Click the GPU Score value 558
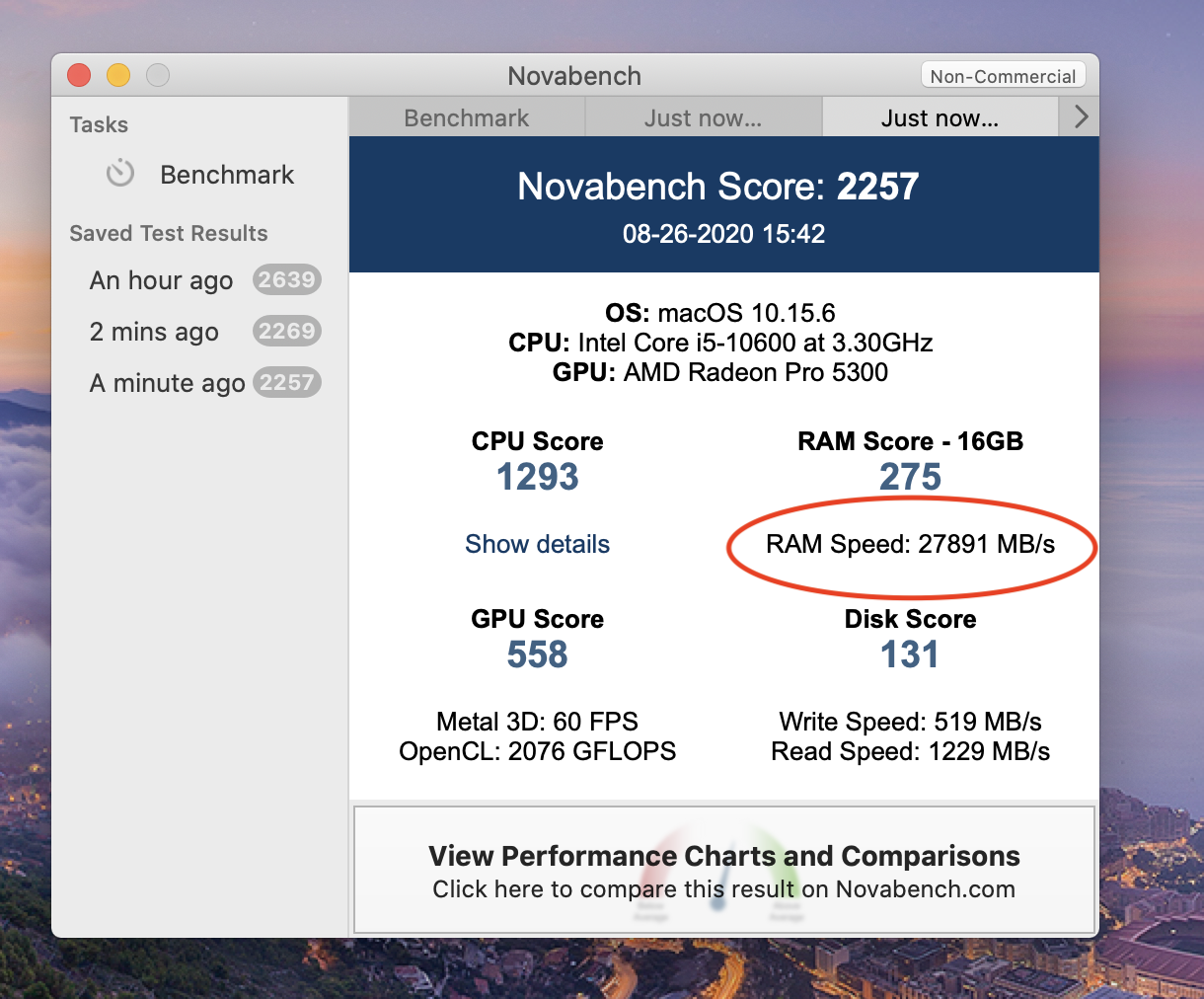Viewport: 1204px width, 999px height. (x=538, y=654)
